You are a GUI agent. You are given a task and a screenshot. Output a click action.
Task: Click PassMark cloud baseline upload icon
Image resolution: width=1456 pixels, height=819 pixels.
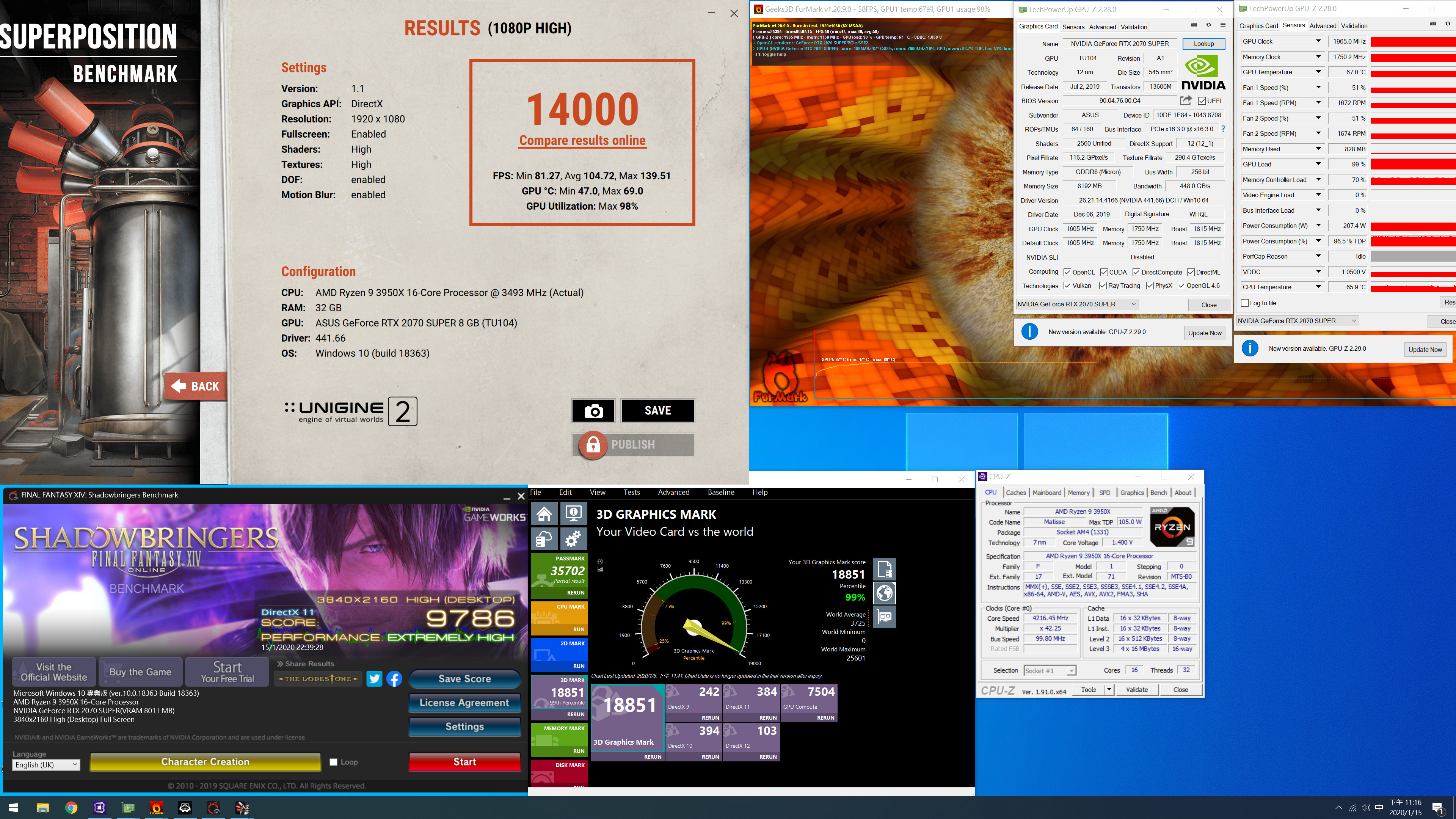pos(544,539)
